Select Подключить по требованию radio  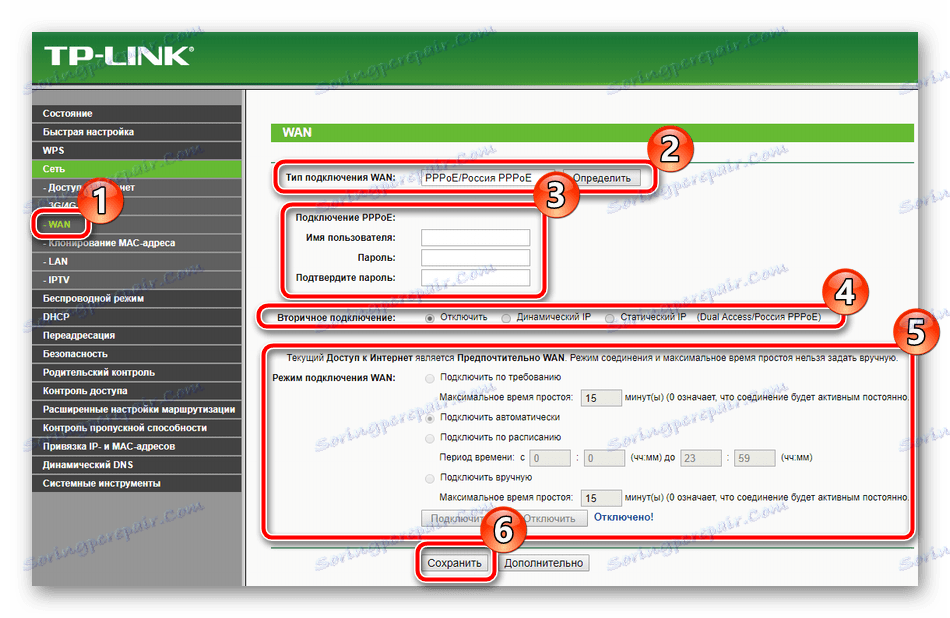[430, 378]
